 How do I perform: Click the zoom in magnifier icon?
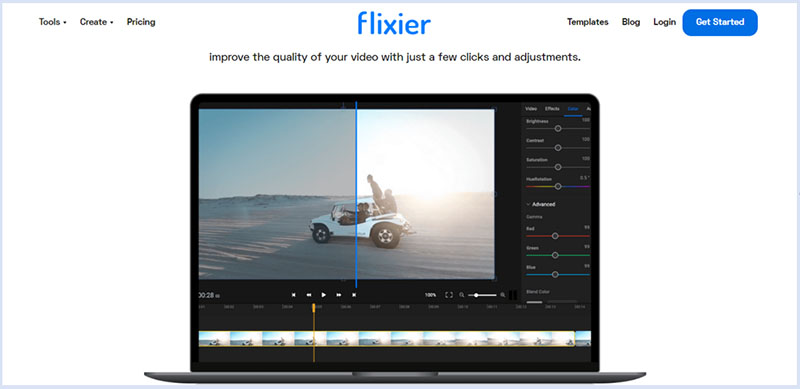pos(503,295)
